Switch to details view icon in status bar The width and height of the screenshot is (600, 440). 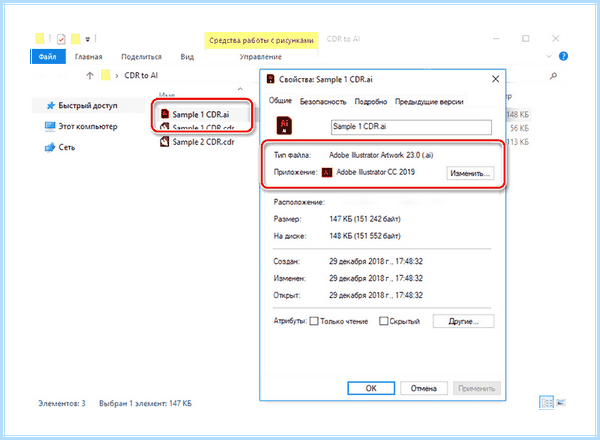(x=546, y=403)
